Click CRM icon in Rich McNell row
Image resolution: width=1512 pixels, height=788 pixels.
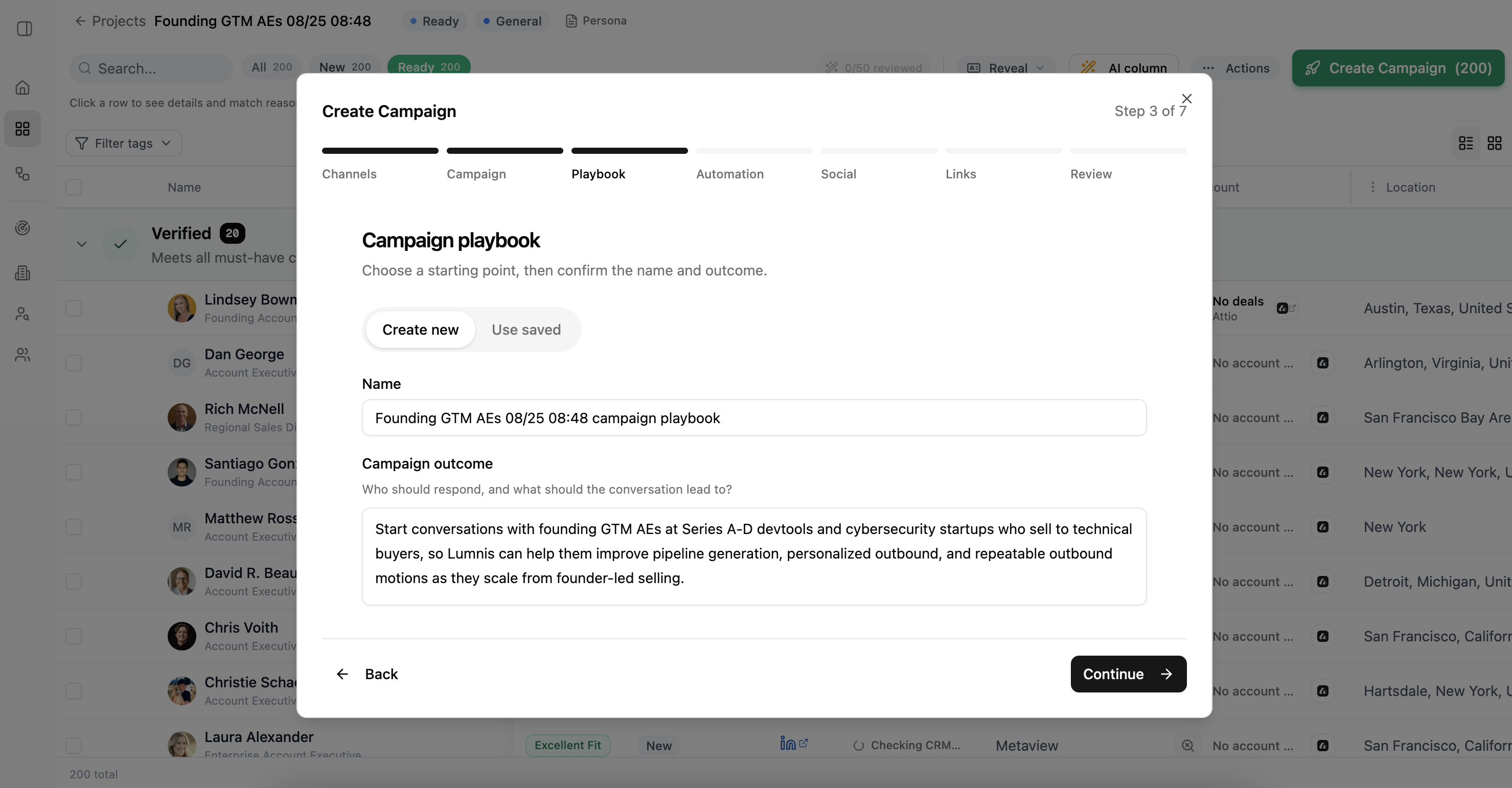pos(1322,418)
